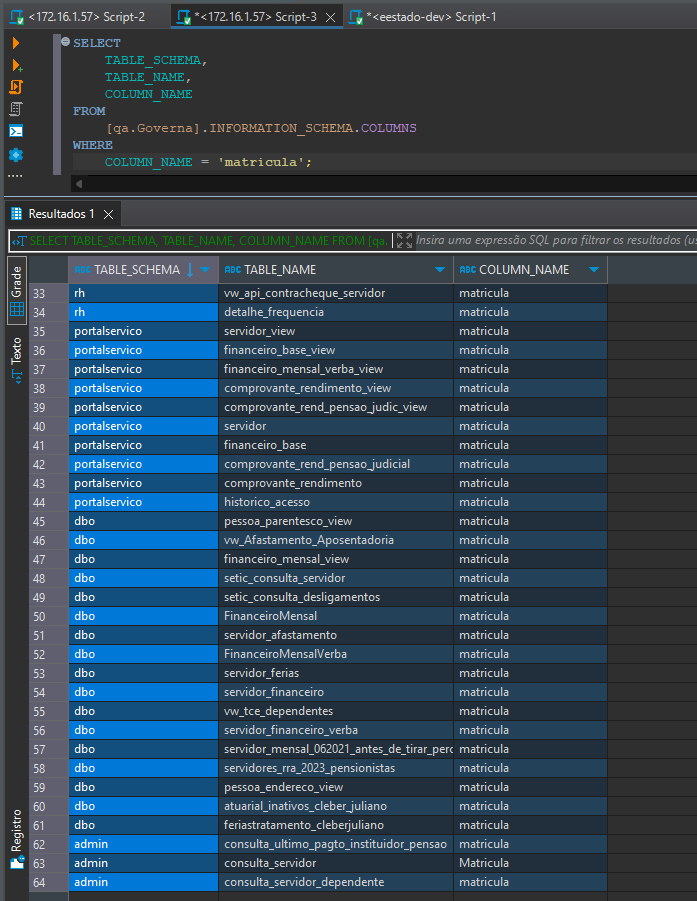Click the SQL filter expression field
This screenshot has height=901, width=697.
pyautogui.click(x=556, y=240)
